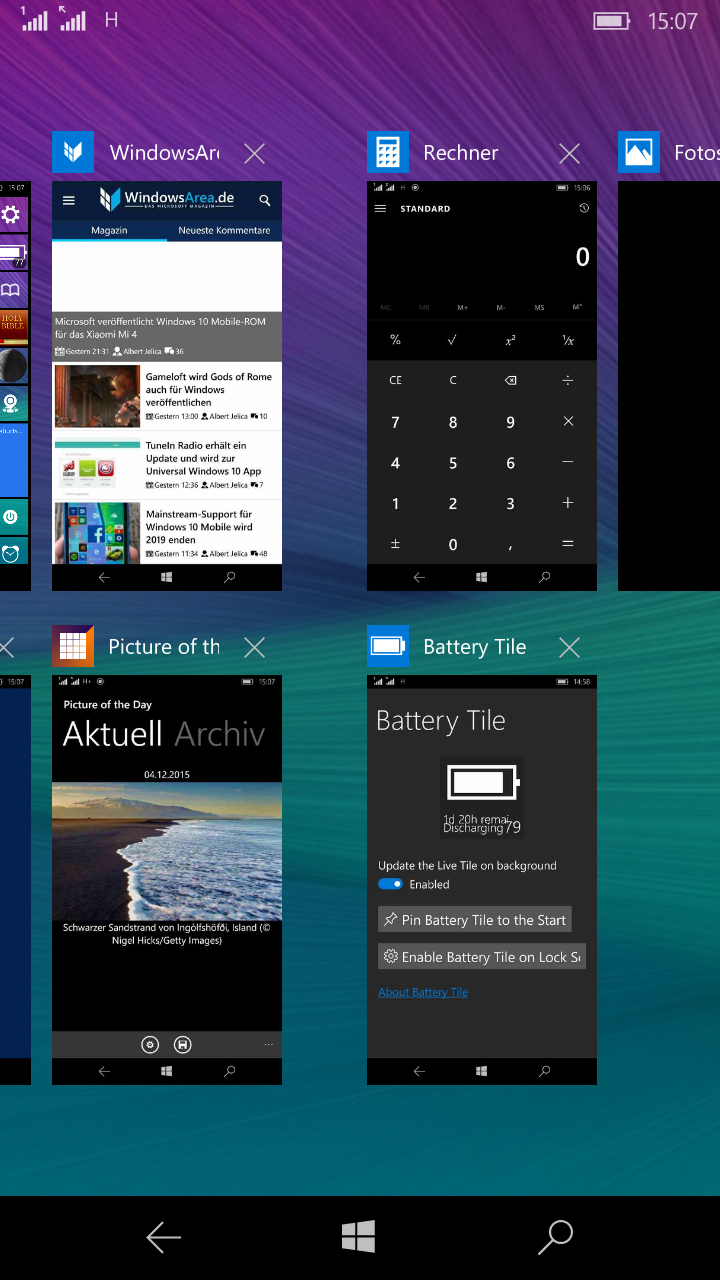The height and width of the screenshot is (1280, 720).
Task: Open hamburger menu in WindowsArea preview
Action: click(69, 200)
